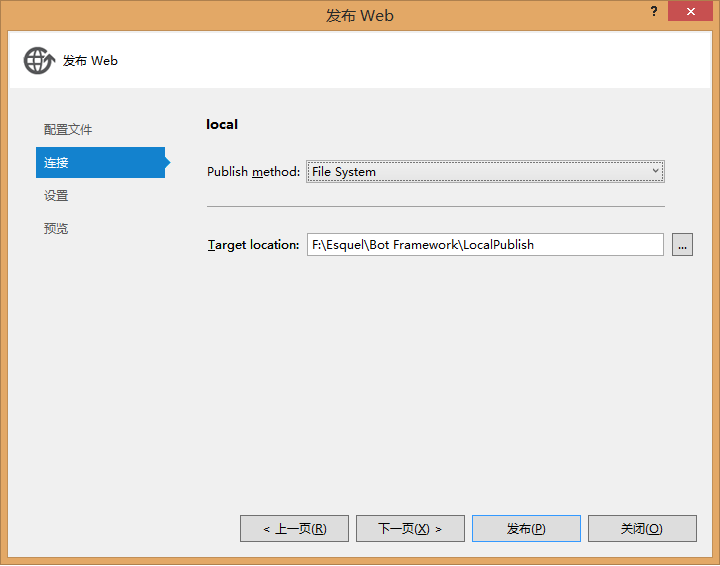
Task: Go to the 预览 step
Action: pos(56,229)
